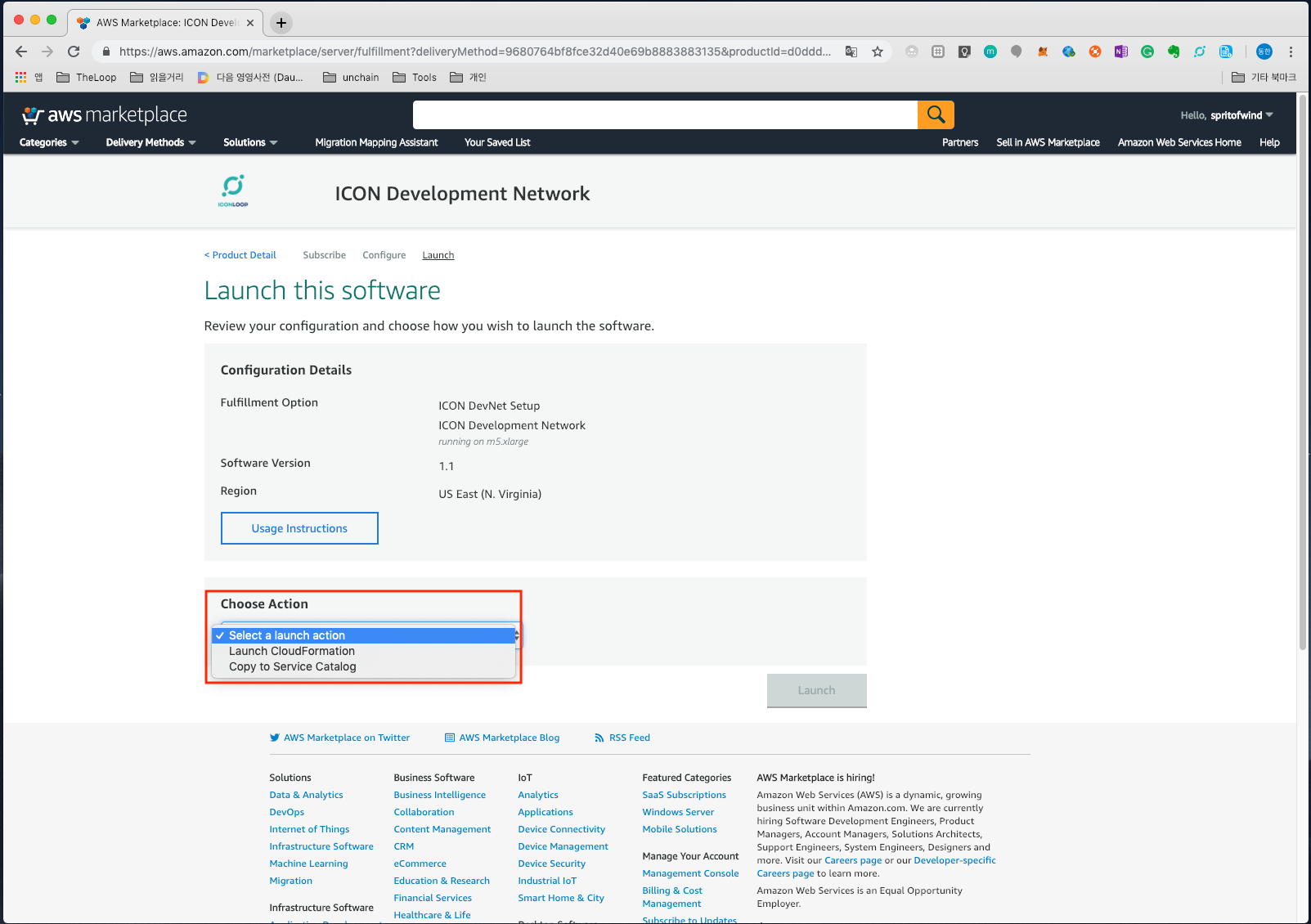
Task: Expand the Categories menu
Action: point(49,142)
